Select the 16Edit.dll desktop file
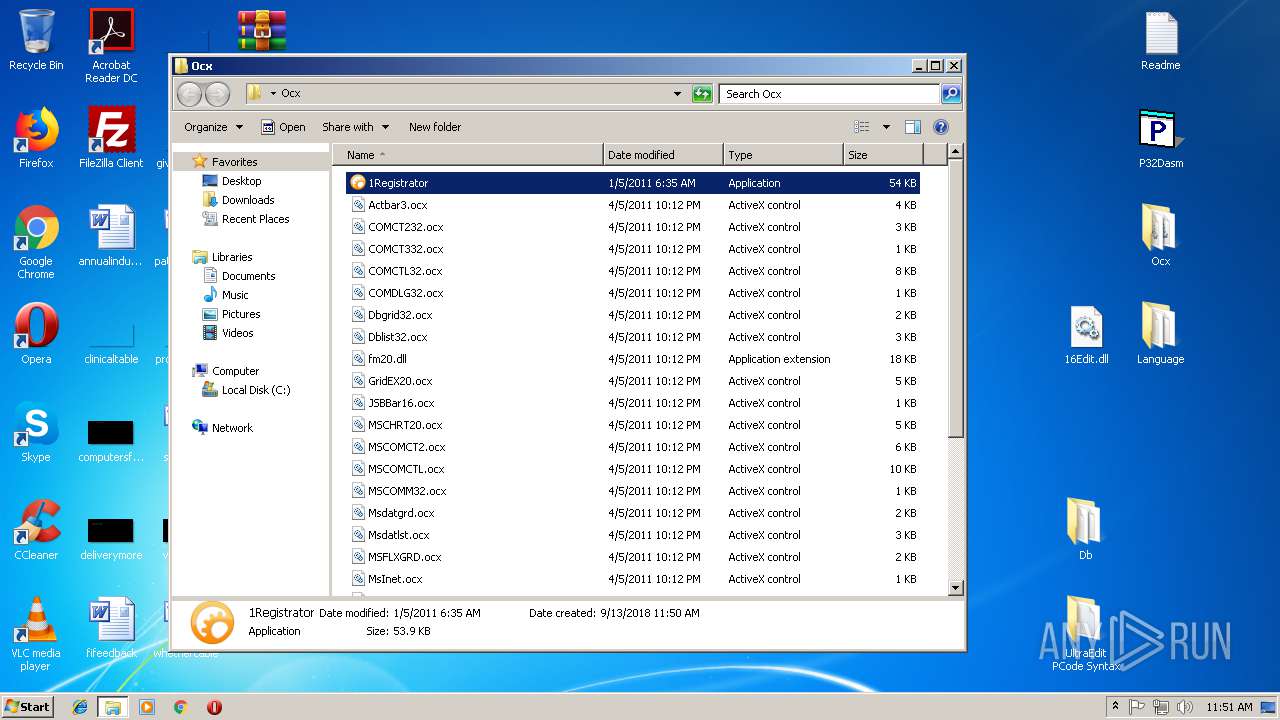The width and height of the screenshot is (1280, 720). (x=1086, y=334)
